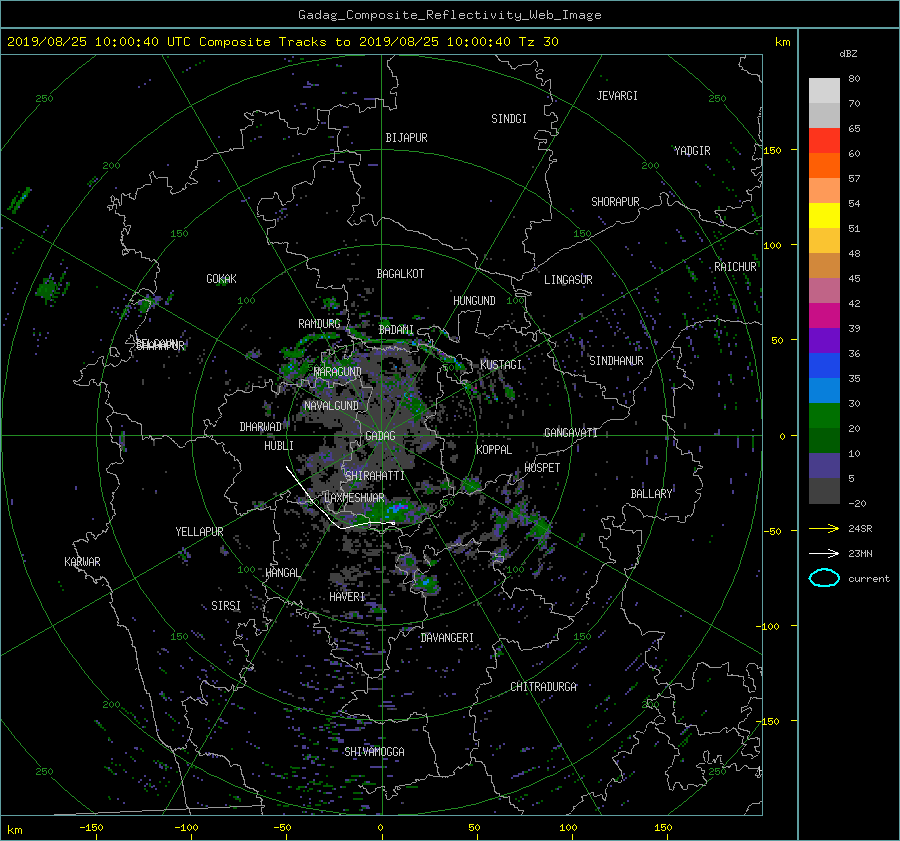Click the intense blue storm cell near Laxmeshwar

(398, 509)
